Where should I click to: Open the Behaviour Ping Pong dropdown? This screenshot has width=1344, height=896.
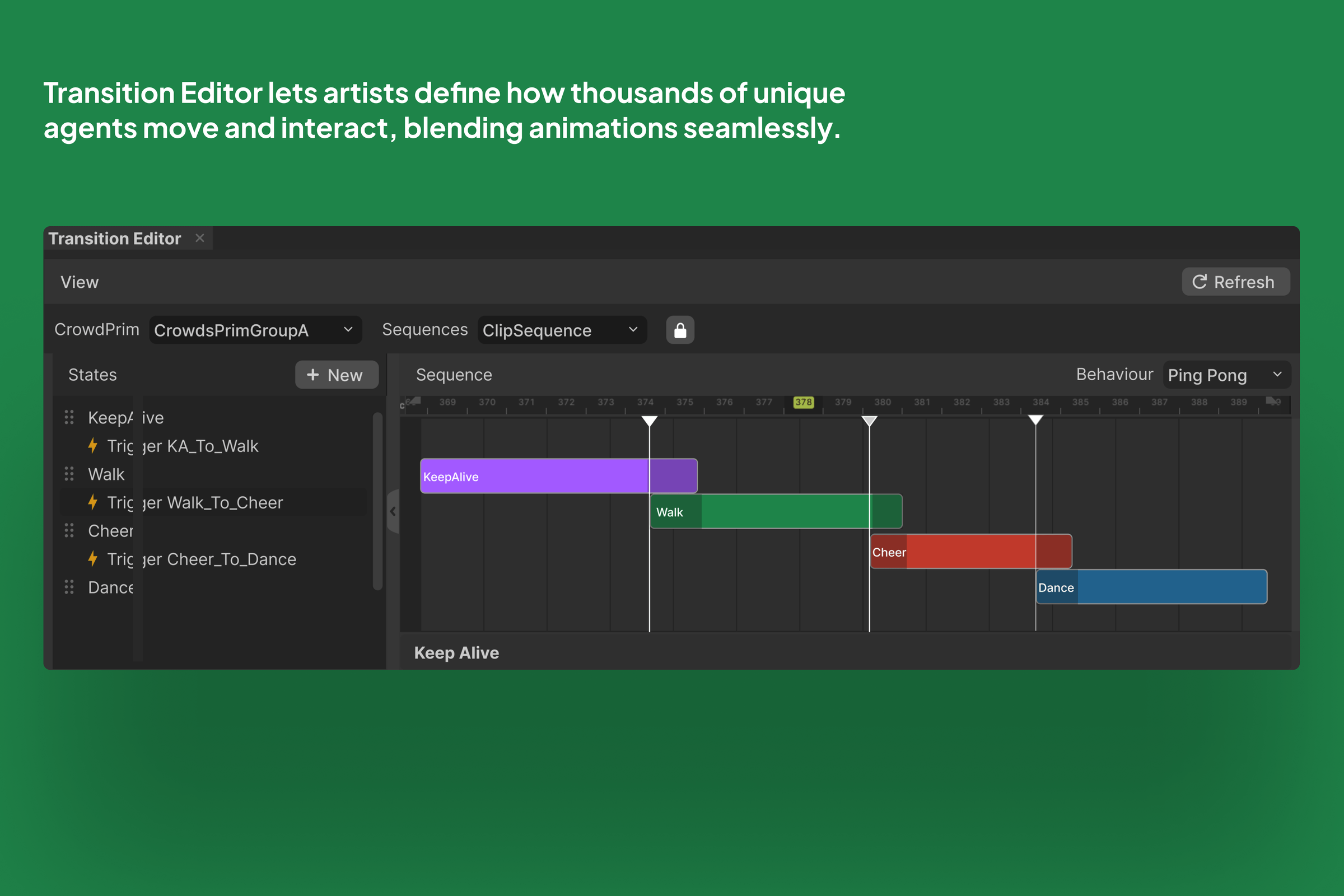[1226, 375]
